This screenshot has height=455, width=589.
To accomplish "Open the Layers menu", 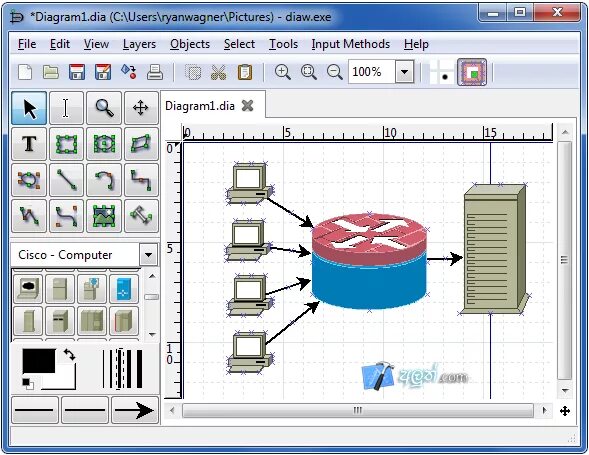I will (x=139, y=44).
